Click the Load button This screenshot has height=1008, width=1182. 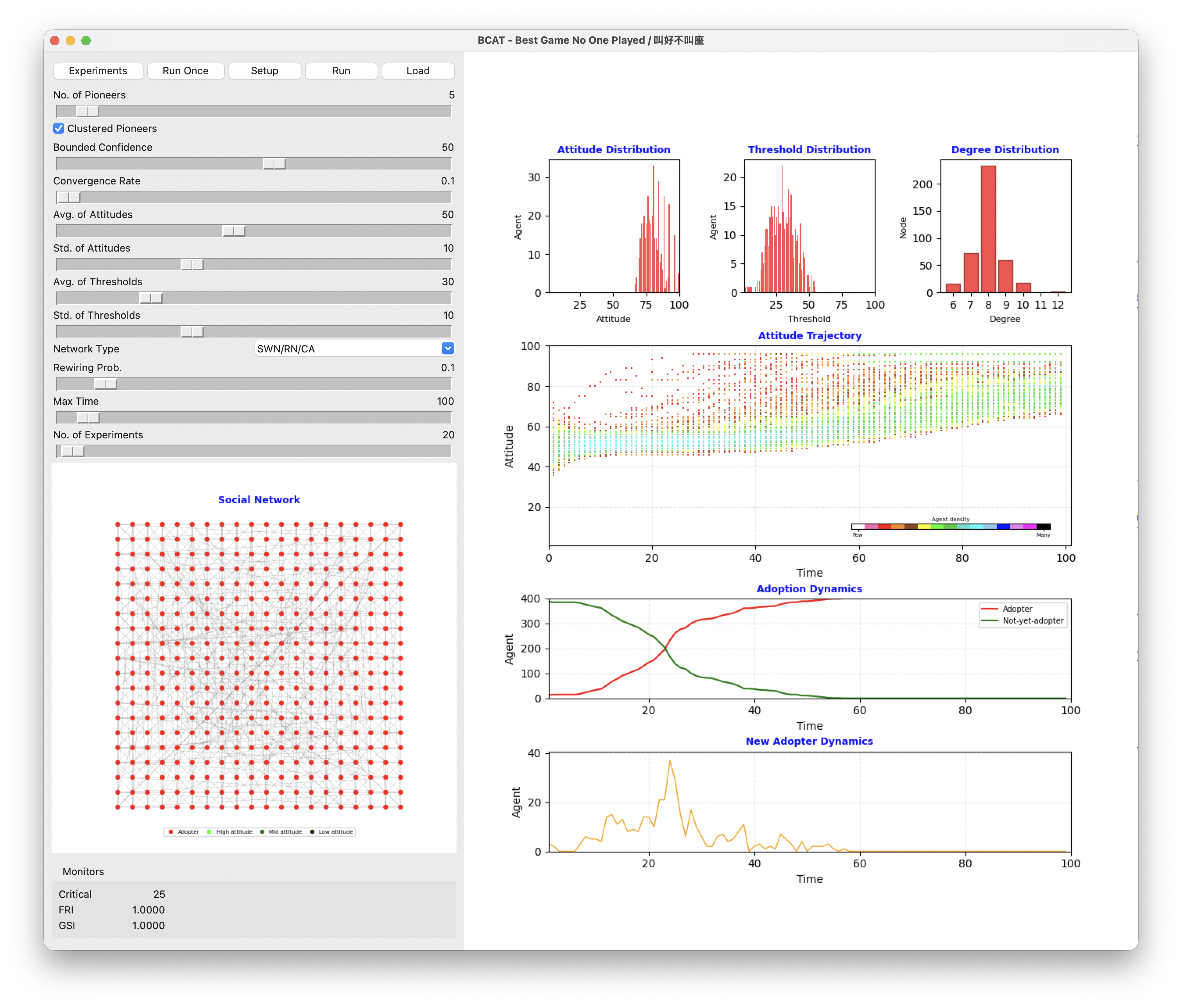click(417, 71)
